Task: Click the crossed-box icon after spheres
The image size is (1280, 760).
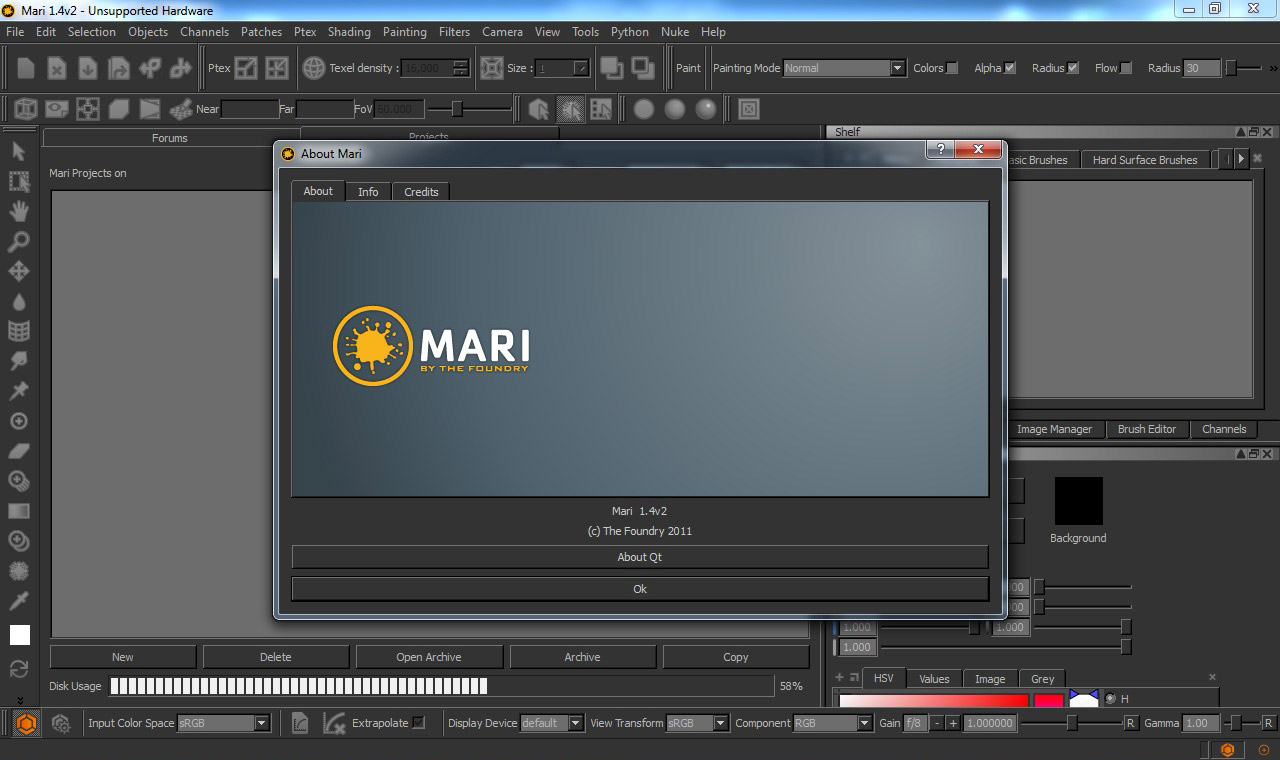Action: [749, 108]
